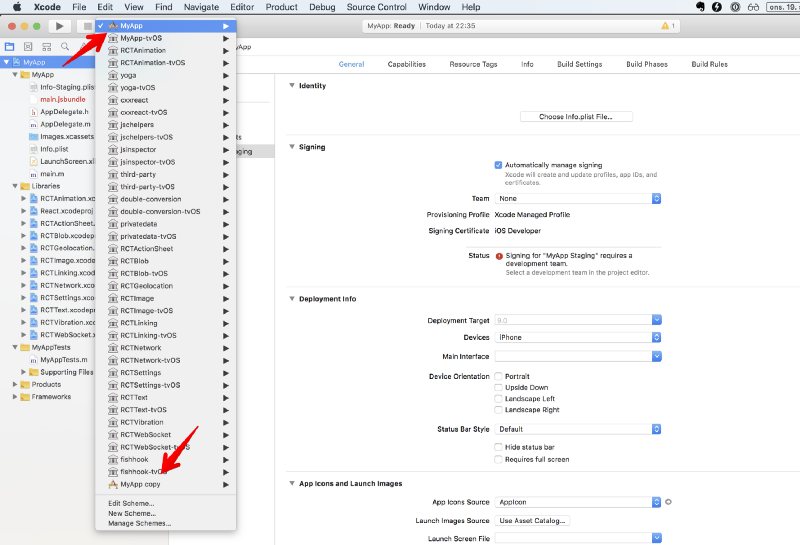Enable Portrait device orientation
The height and width of the screenshot is (545, 800).
[498, 376]
